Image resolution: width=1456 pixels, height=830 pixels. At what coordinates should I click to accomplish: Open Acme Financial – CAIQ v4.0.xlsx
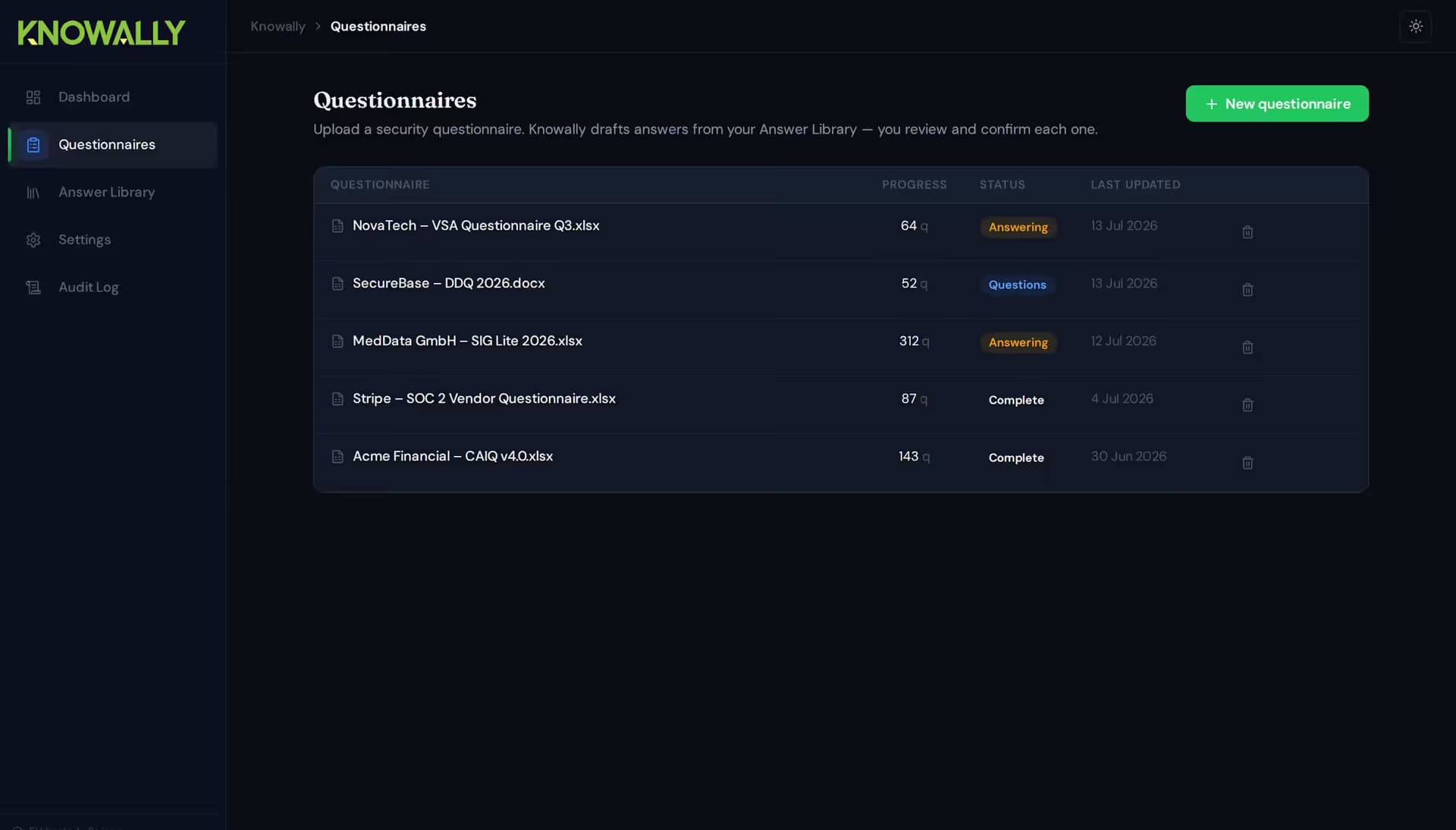click(453, 457)
